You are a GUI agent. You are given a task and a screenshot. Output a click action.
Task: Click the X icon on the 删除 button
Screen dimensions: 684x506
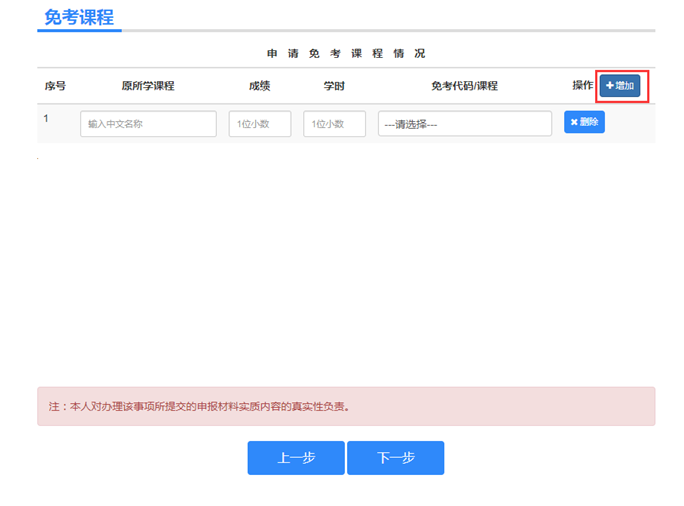(x=573, y=122)
